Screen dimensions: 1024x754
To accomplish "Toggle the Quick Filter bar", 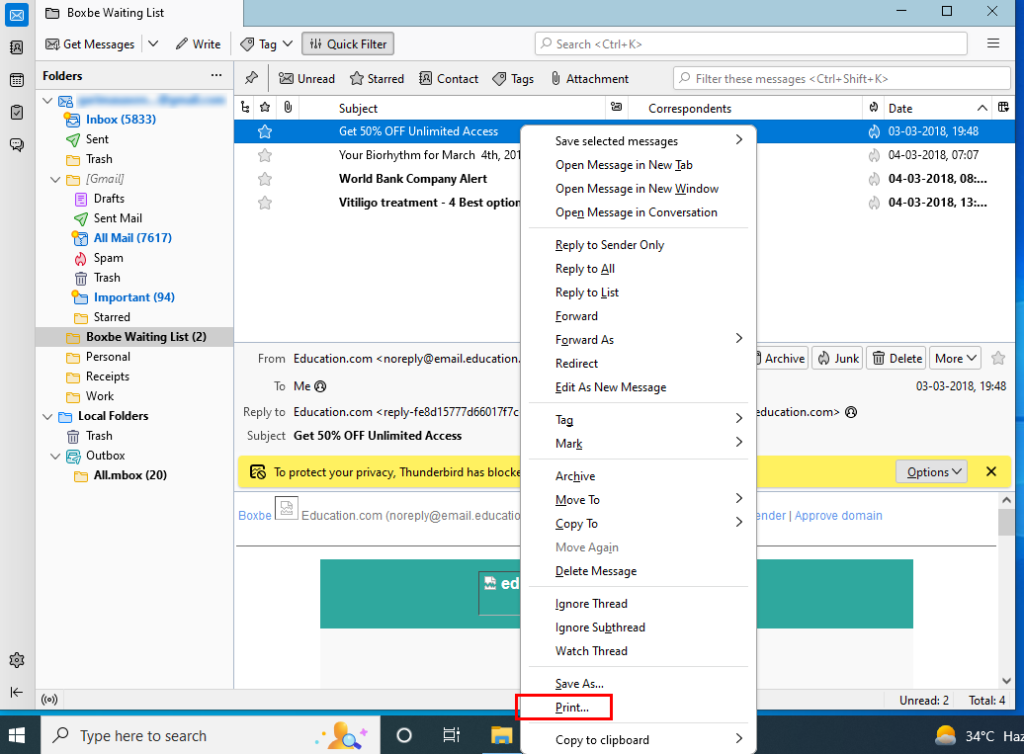I will 348,44.
